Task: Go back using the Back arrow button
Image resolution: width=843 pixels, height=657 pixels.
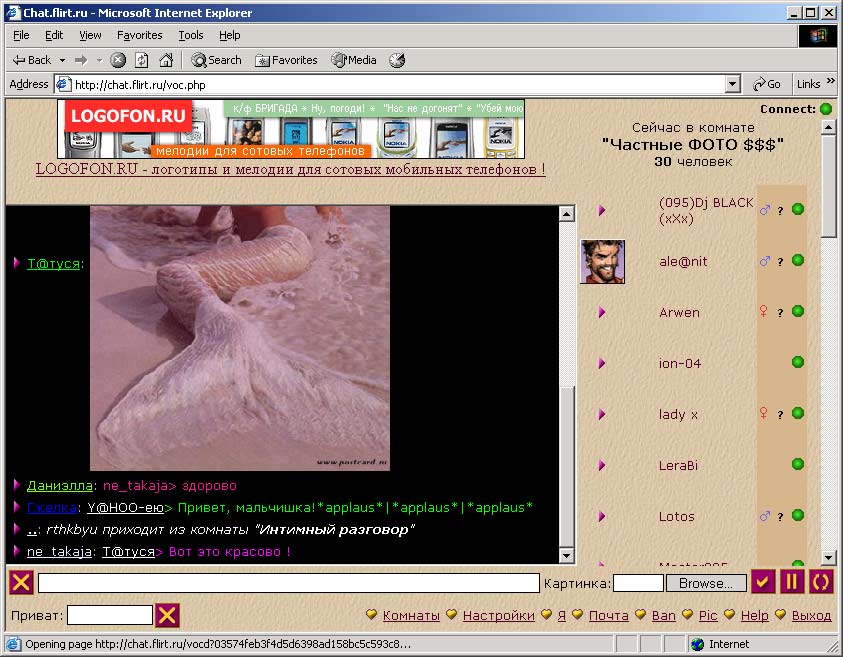Action: pyautogui.click(x=32, y=60)
